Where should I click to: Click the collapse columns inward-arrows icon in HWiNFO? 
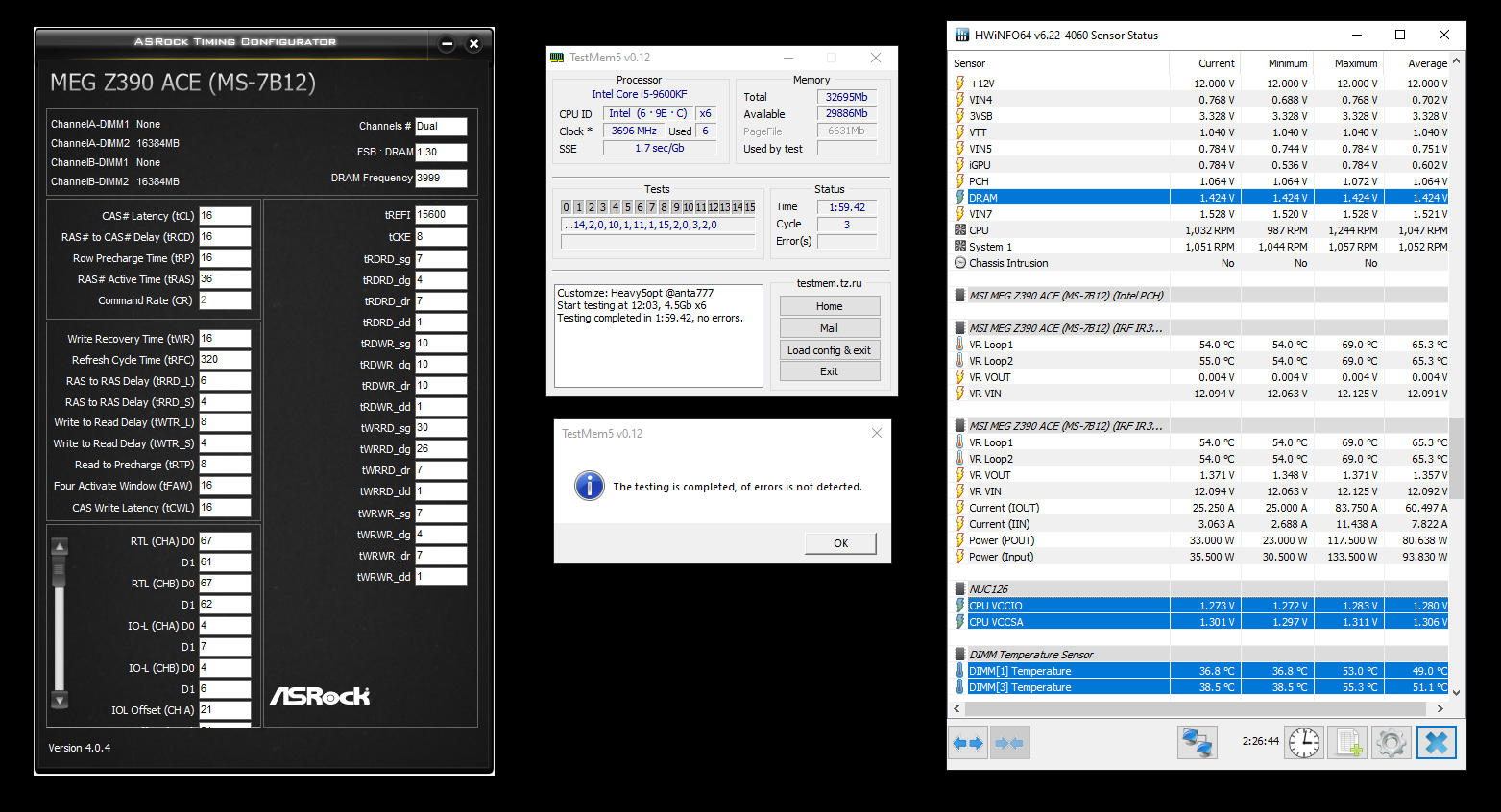1009,743
